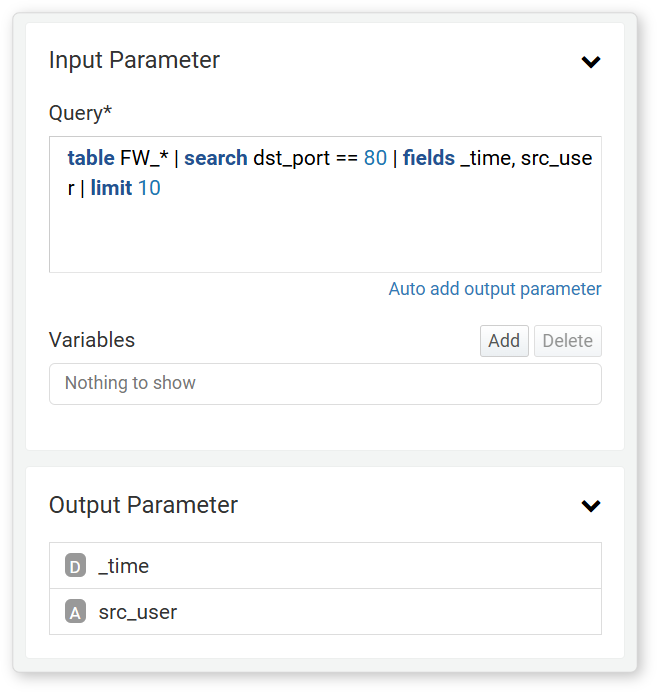
Task: Place cursor on the fields keyword in query
Action: [429, 158]
